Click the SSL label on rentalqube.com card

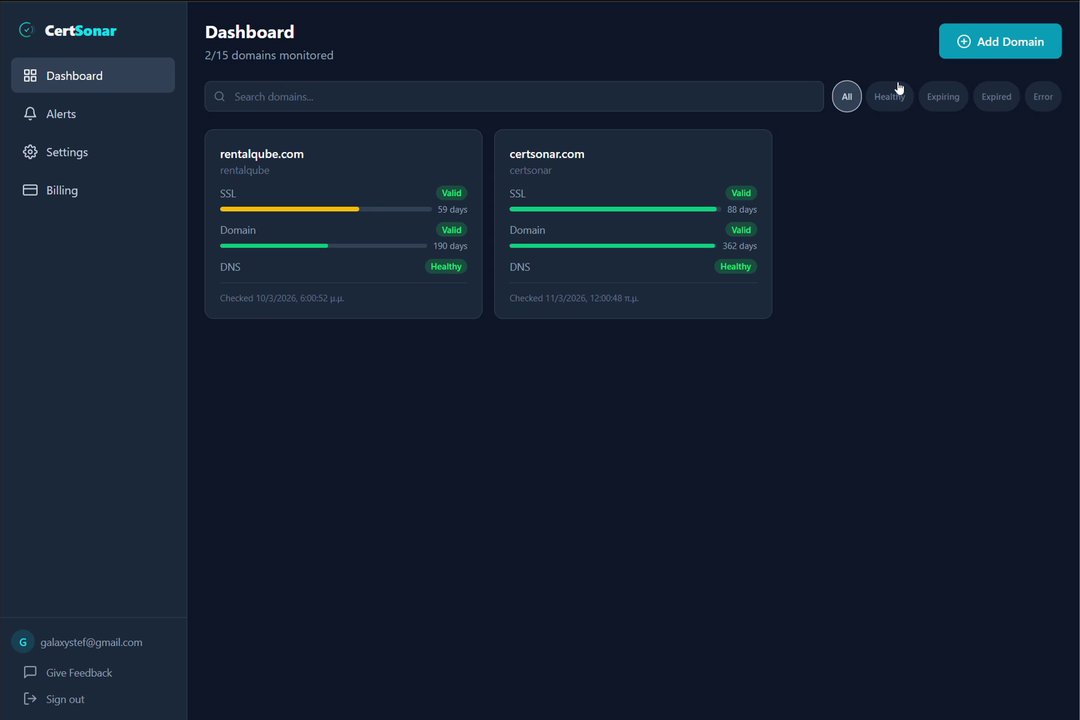(228, 194)
